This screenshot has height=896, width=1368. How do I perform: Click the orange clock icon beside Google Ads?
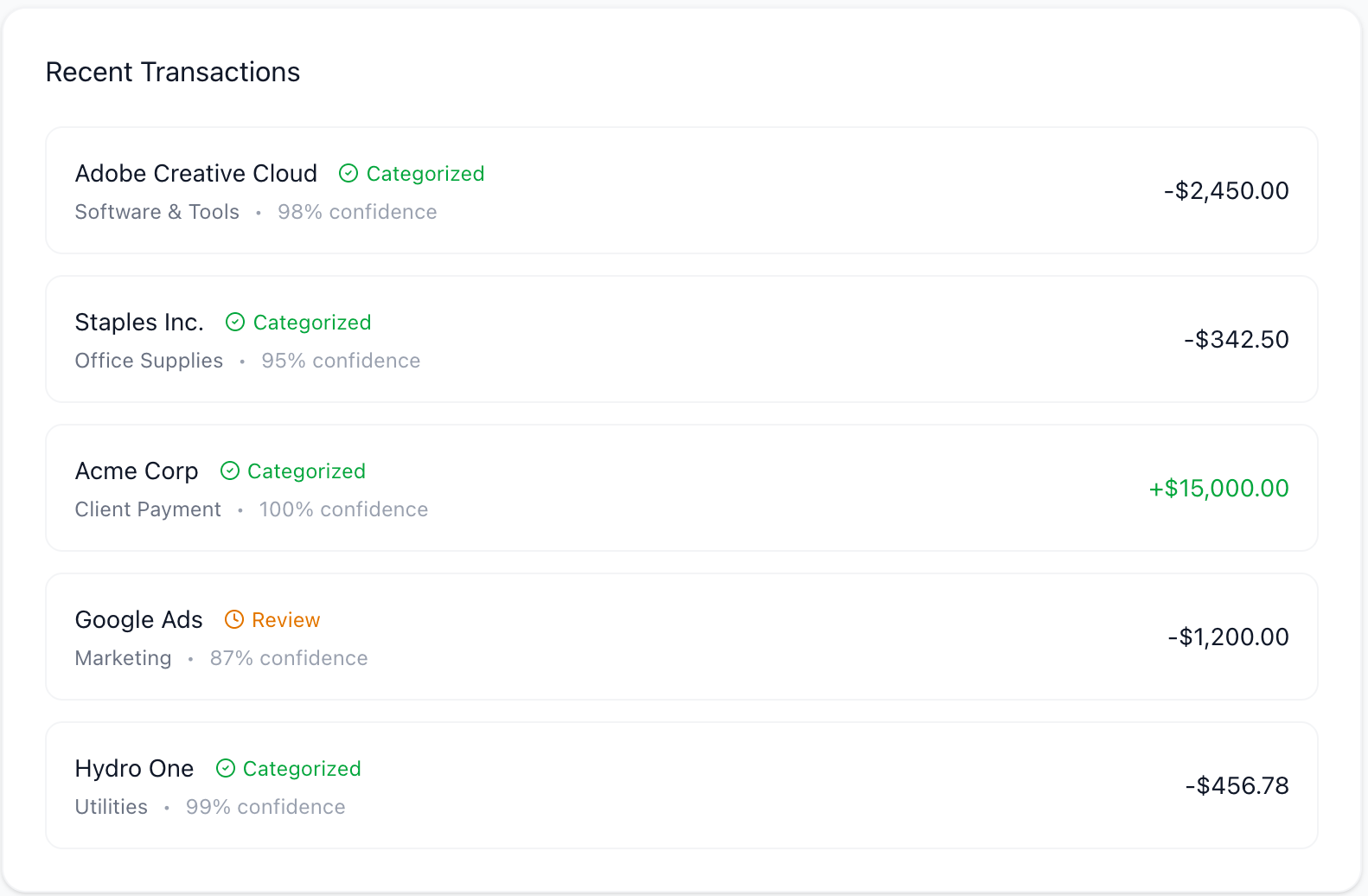(234, 620)
